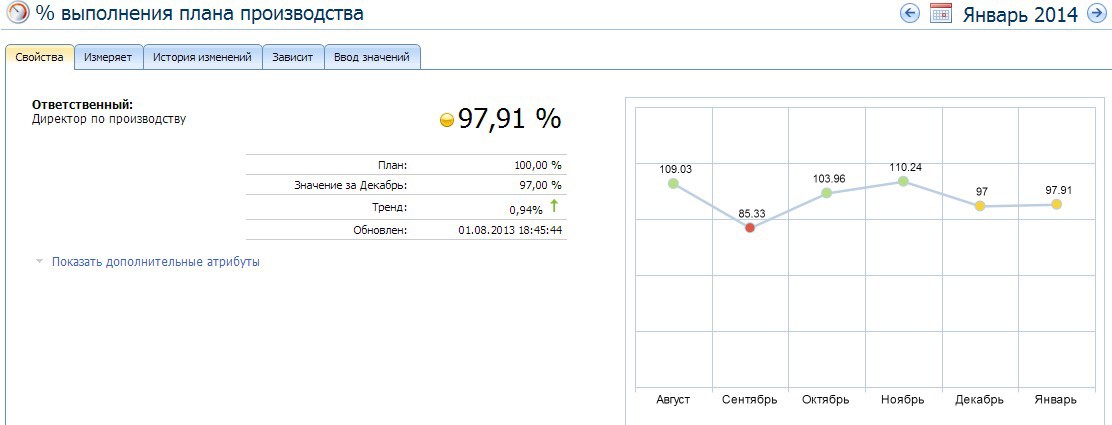Select the Ноябрь chart point 110.24

point(903,181)
